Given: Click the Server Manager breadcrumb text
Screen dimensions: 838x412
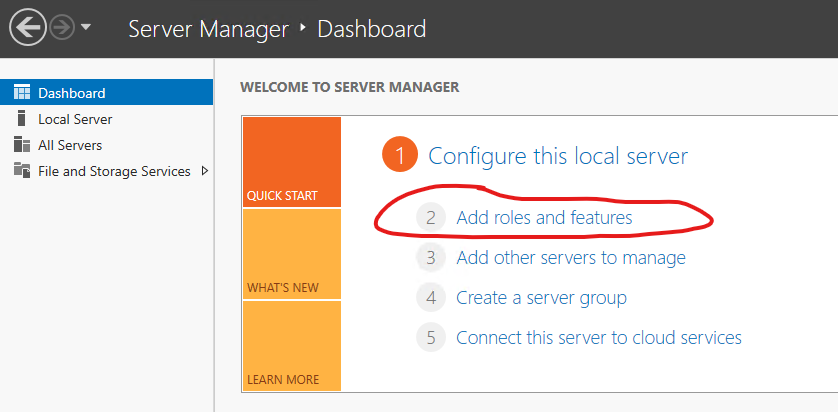Looking at the screenshot, I should (208, 29).
